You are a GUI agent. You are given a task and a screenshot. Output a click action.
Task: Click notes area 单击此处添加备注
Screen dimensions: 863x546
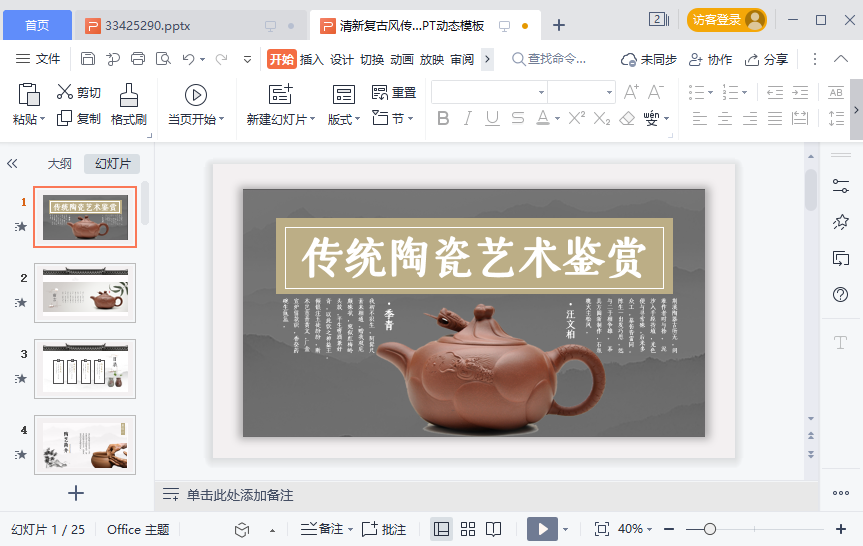coord(240,495)
